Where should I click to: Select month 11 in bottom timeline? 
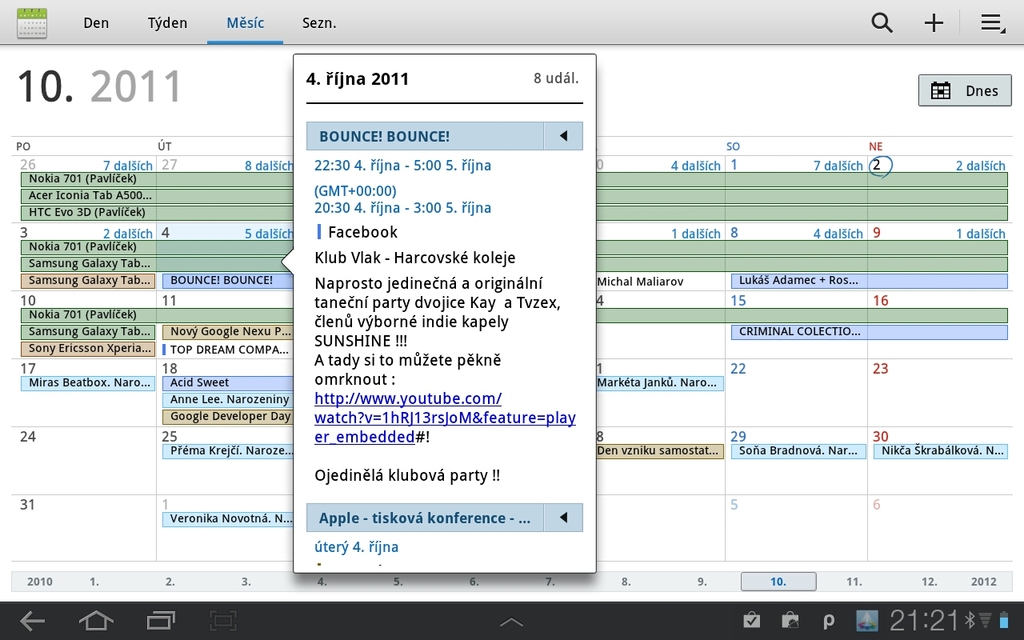coord(854,581)
